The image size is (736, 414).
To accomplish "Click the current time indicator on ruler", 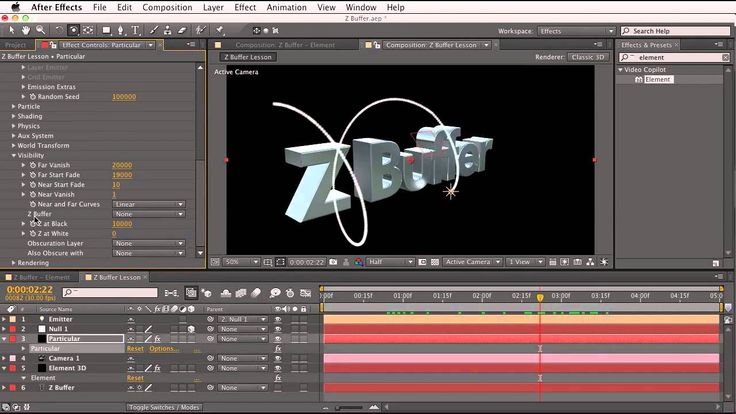I will [x=540, y=297].
